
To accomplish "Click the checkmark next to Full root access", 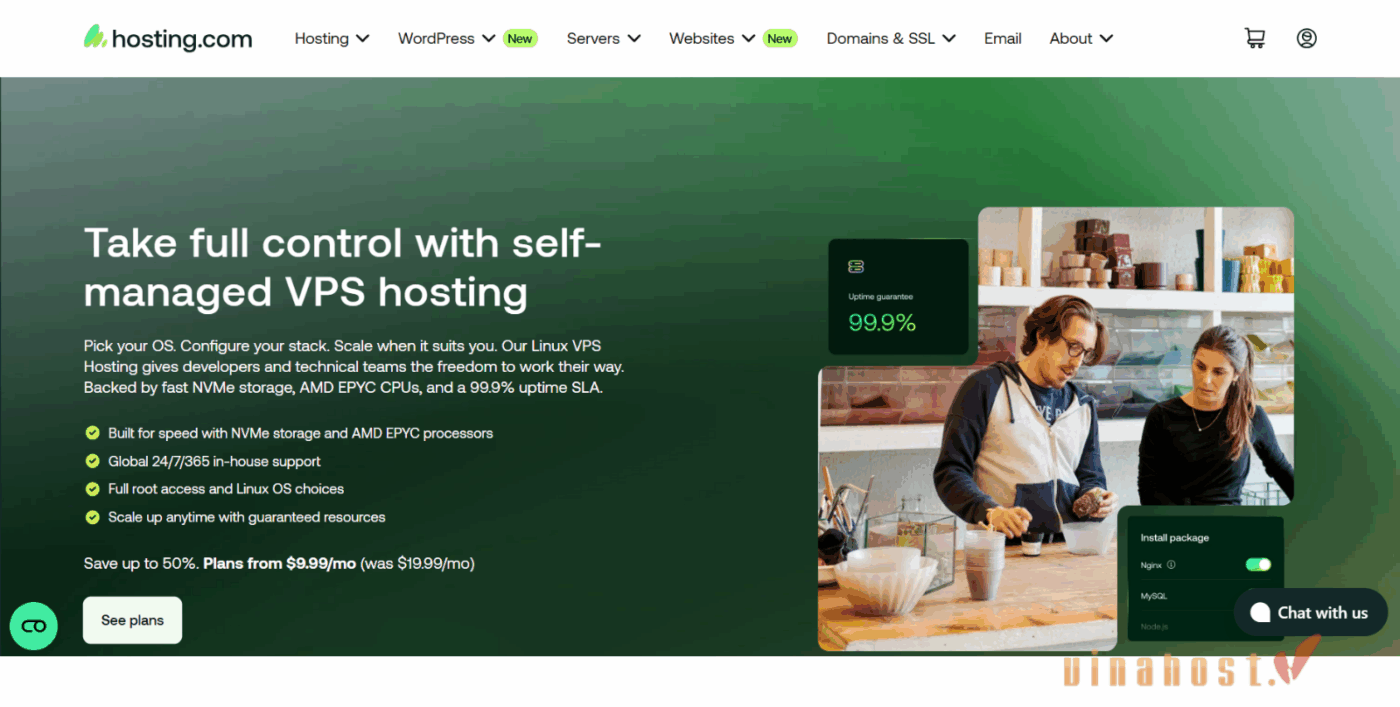I will point(92,489).
